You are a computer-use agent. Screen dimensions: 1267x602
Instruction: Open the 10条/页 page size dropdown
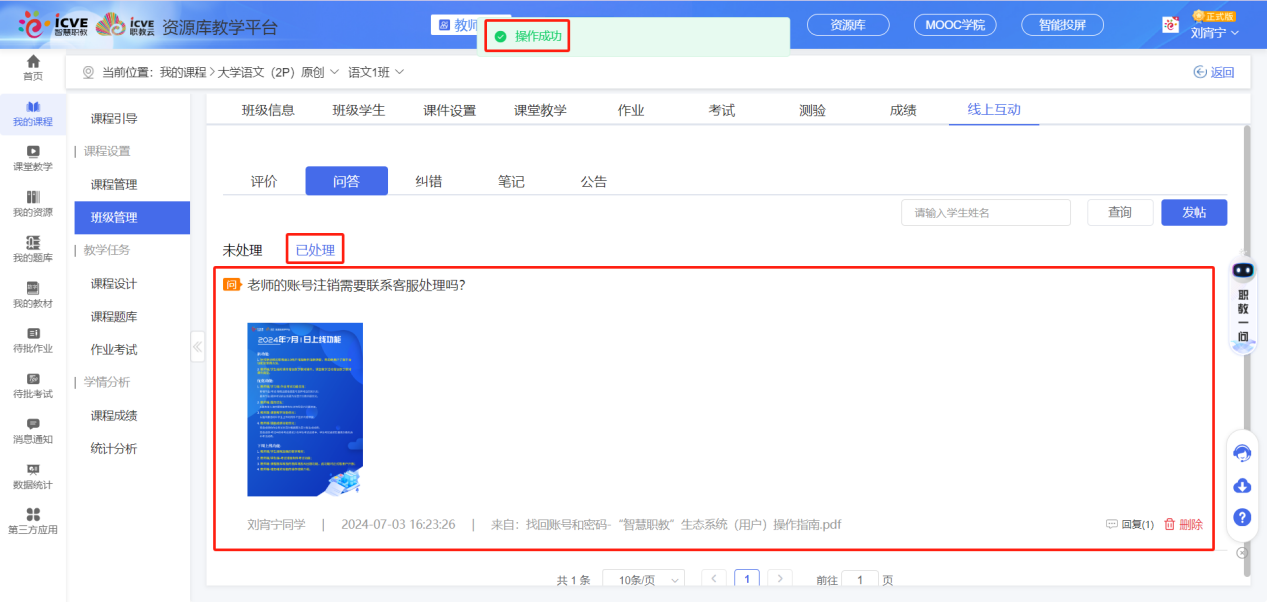coord(643,578)
